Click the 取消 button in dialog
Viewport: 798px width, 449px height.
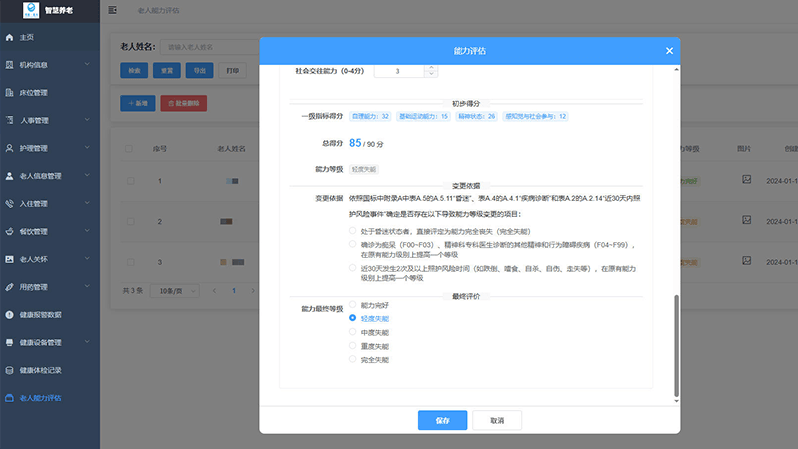497,421
